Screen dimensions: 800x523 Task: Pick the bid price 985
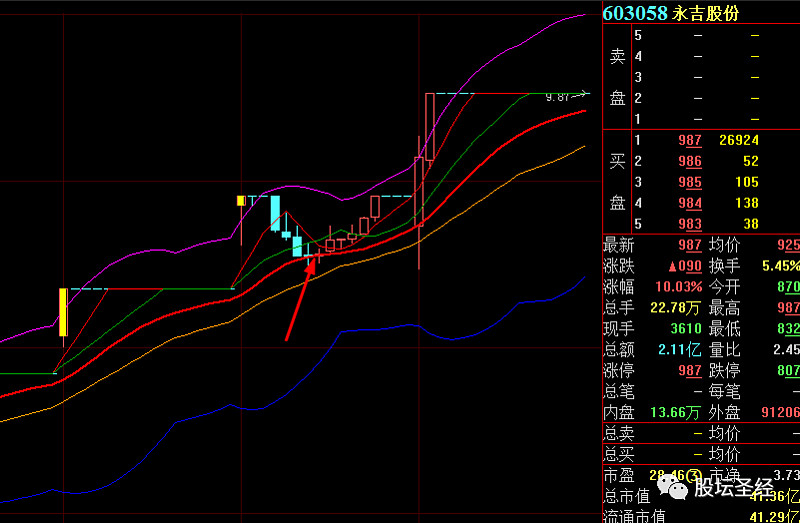690,182
